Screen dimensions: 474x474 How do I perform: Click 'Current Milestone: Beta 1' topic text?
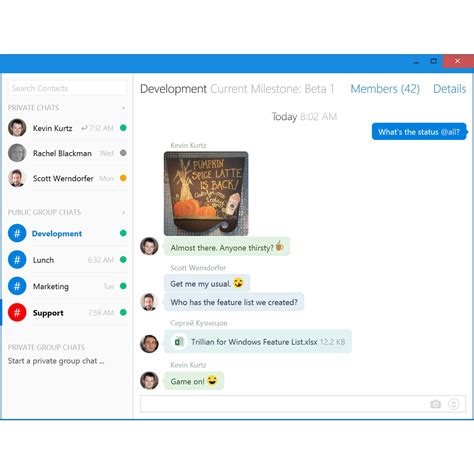pyautogui.click(x=272, y=89)
